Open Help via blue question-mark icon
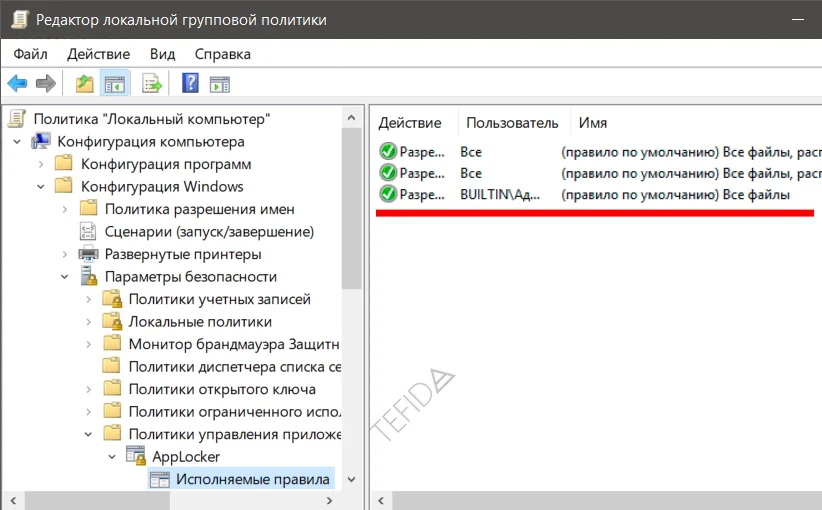 [190, 84]
